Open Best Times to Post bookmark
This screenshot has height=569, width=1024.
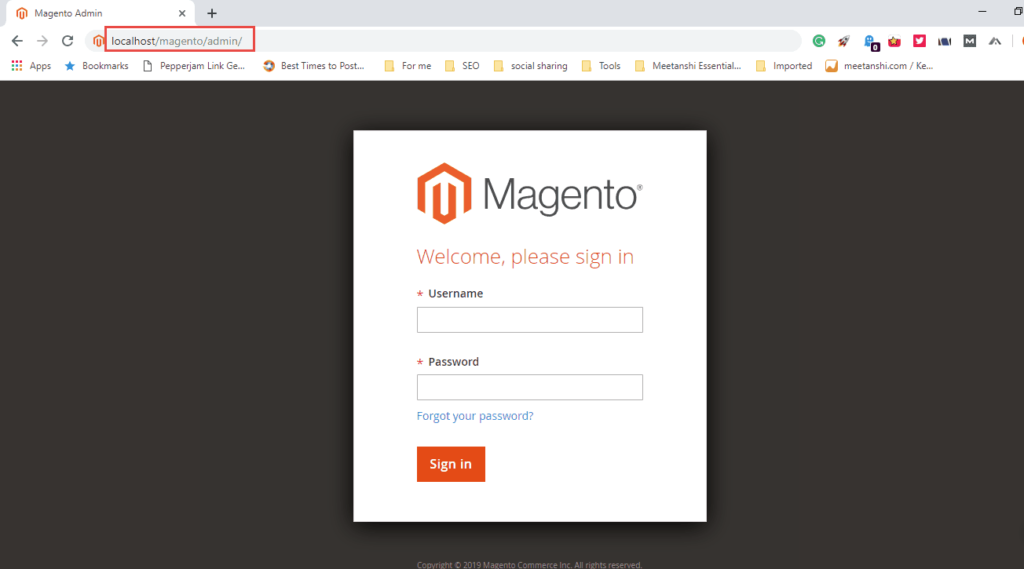pyautogui.click(x=313, y=66)
